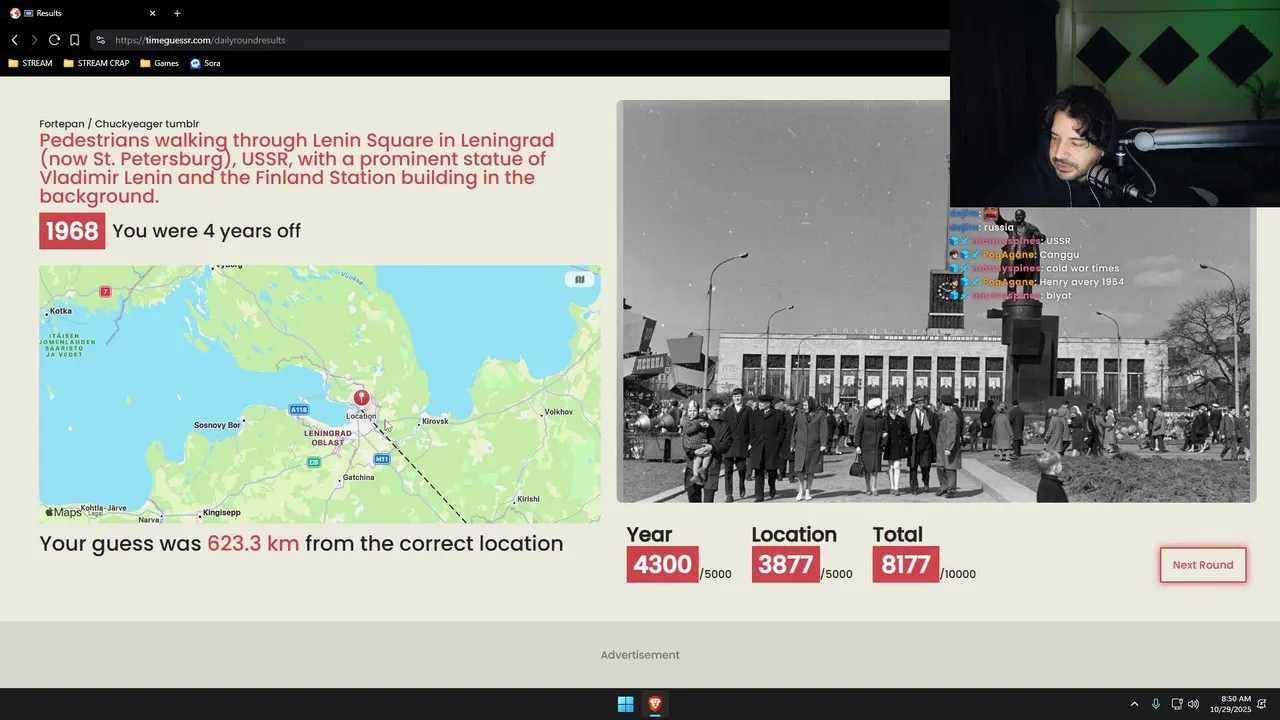This screenshot has height=720, width=1280.
Task: Click the Year score 4300
Action: point(662,564)
